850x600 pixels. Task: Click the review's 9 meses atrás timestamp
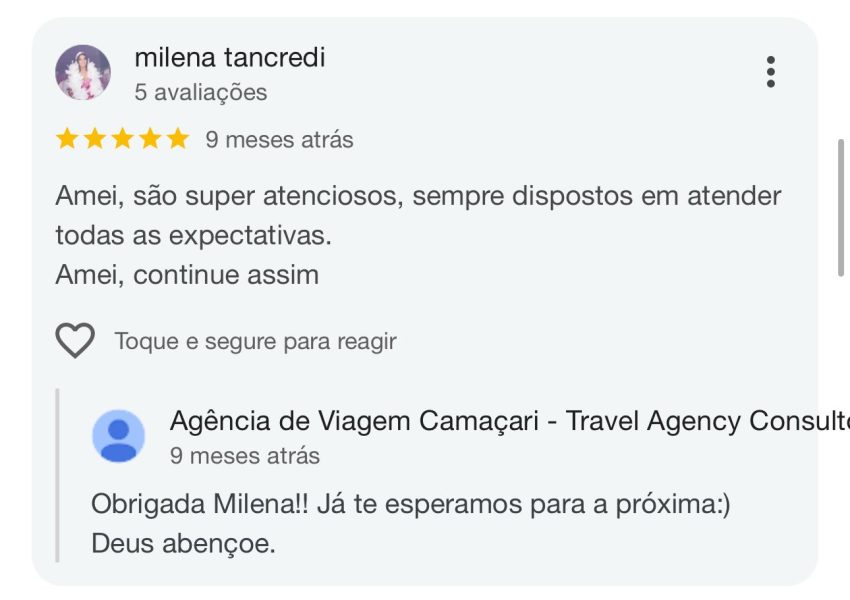pyautogui.click(x=279, y=140)
